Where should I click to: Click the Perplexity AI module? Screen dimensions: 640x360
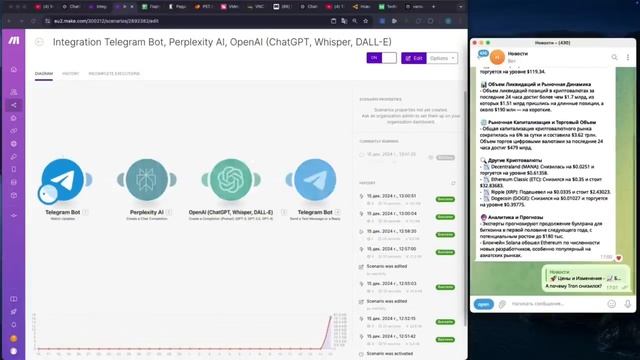click(147, 180)
